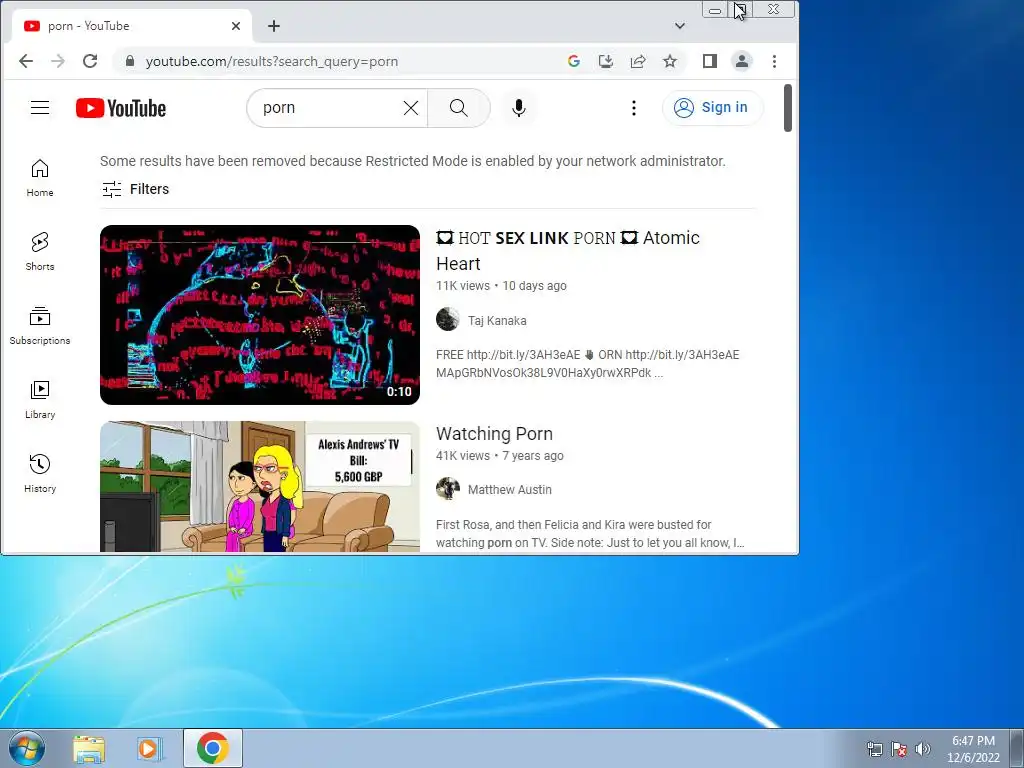Open the volume speaker tray icon

pos(923,749)
